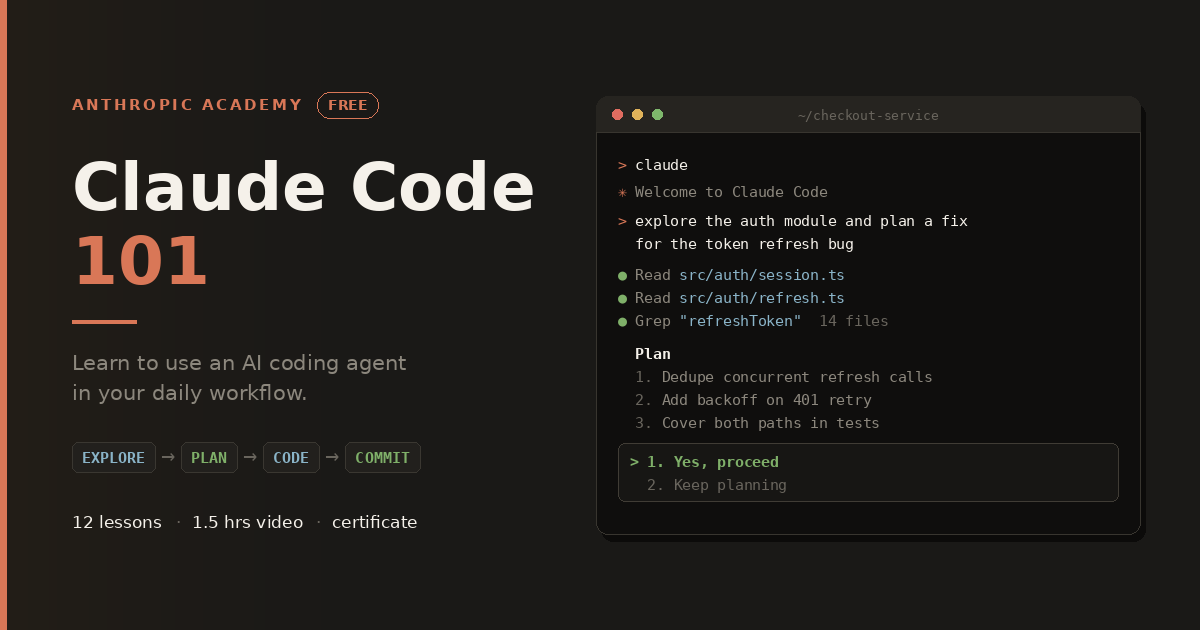Click arrow between PLAN and CODE
Screen dimensions: 1200x630
coord(250,458)
